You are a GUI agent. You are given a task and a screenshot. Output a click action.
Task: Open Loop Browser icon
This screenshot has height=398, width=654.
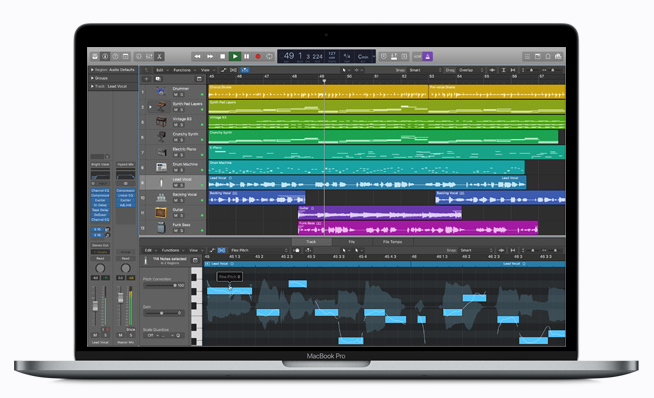pos(548,56)
